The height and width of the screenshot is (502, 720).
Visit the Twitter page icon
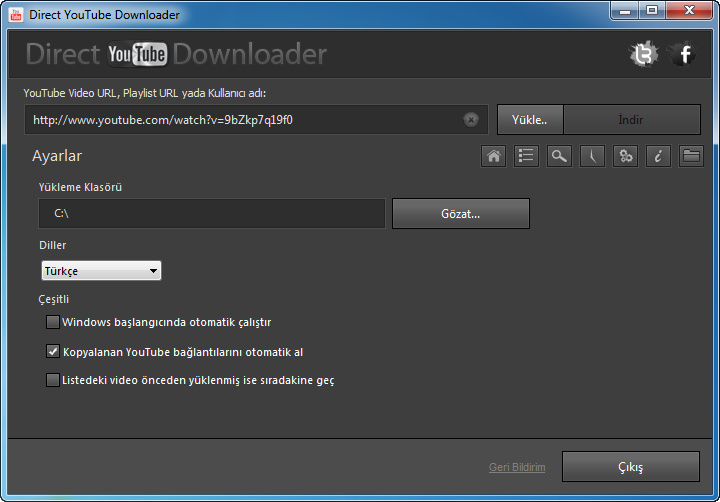(644, 54)
